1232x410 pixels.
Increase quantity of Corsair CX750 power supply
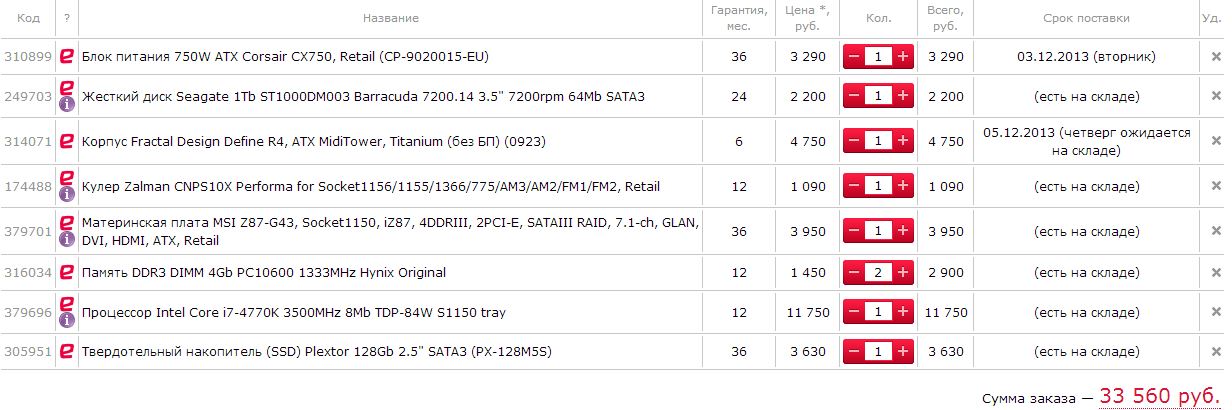(x=903, y=57)
